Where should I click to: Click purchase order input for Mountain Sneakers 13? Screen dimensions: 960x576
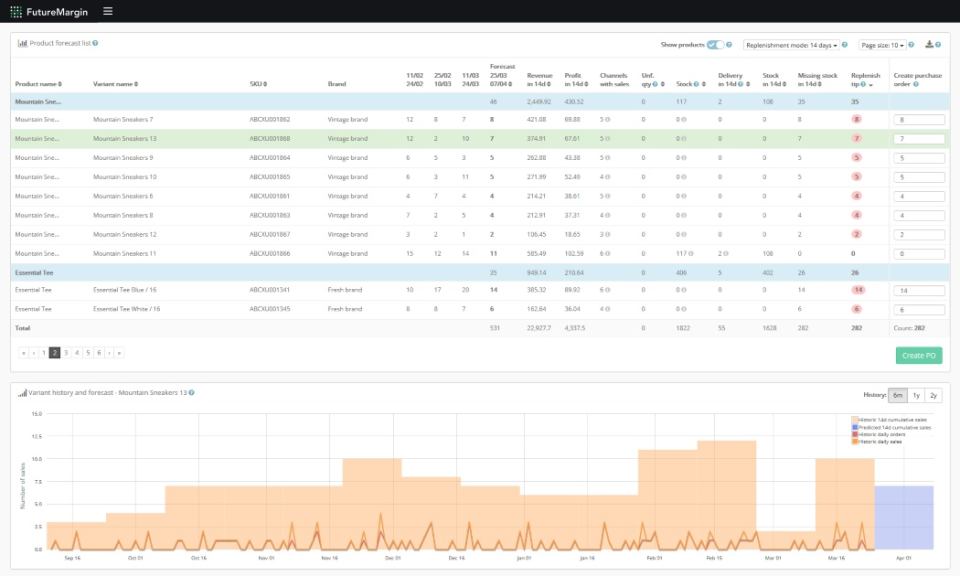click(x=918, y=139)
